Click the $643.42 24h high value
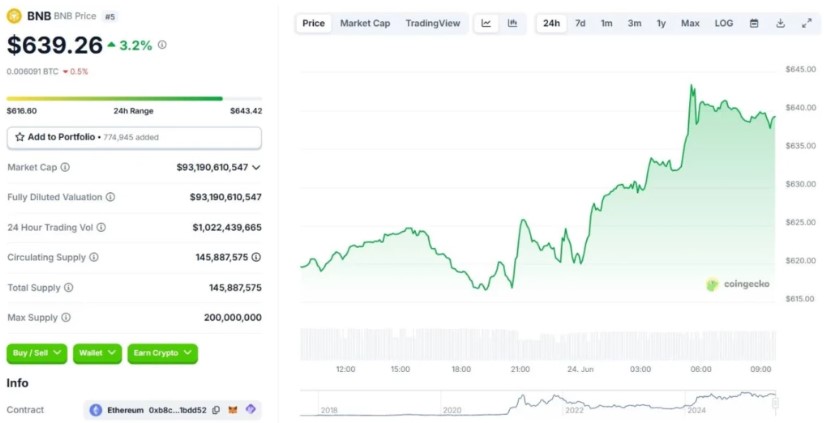The width and height of the screenshot is (830, 423). point(246,111)
